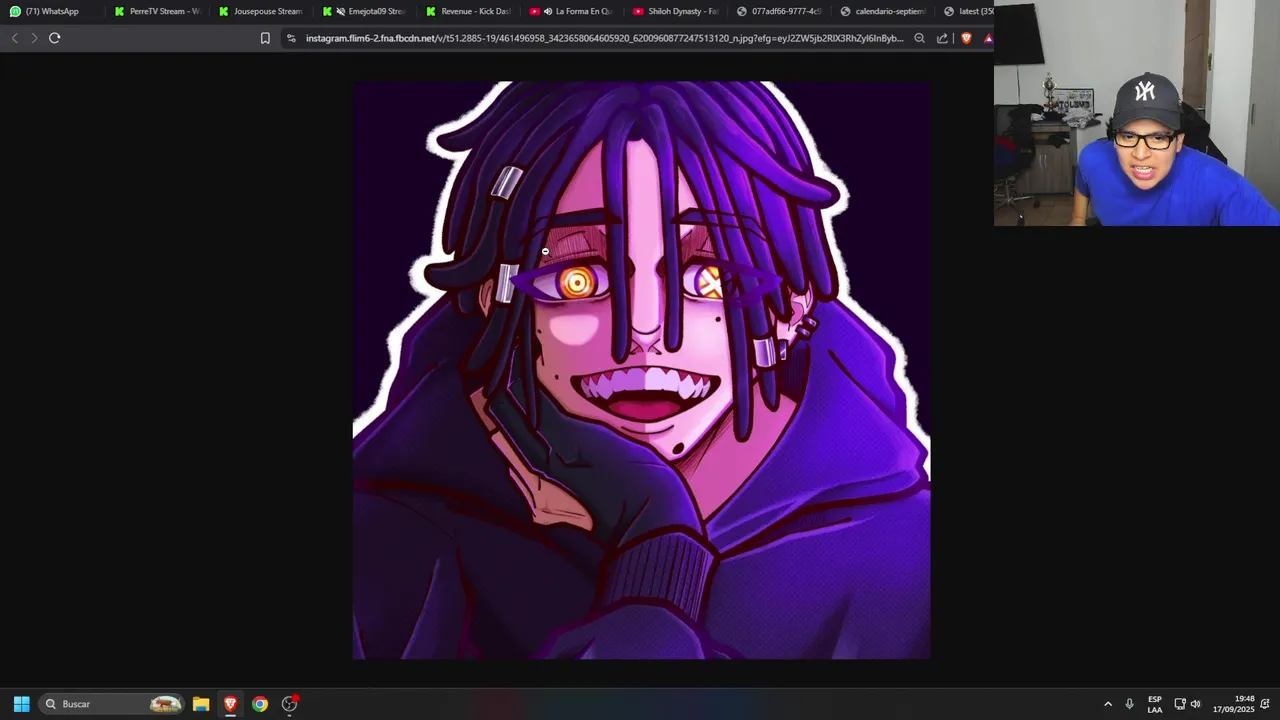Open the Revenue - Kick Dashboard tab
1280x720 pixels.
[x=469, y=11]
